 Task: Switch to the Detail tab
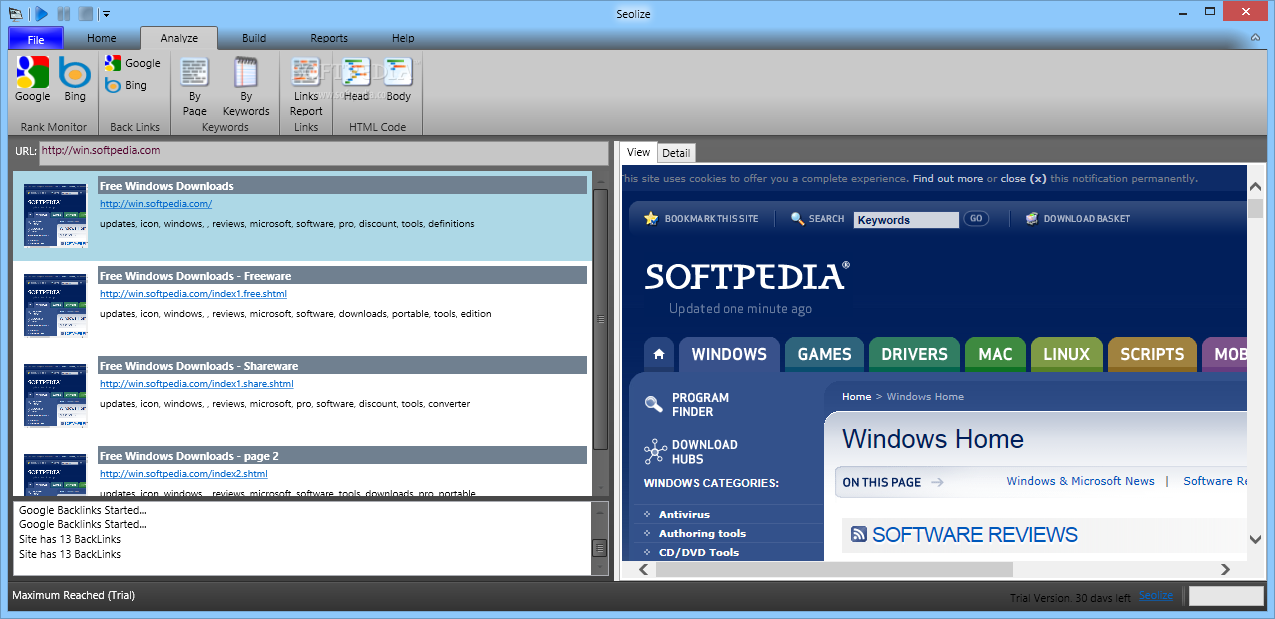coord(676,153)
